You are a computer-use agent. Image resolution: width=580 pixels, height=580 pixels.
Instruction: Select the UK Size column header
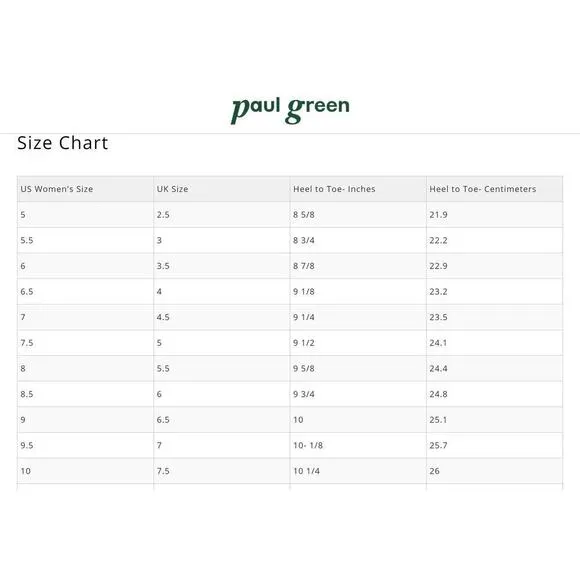(x=222, y=189)
